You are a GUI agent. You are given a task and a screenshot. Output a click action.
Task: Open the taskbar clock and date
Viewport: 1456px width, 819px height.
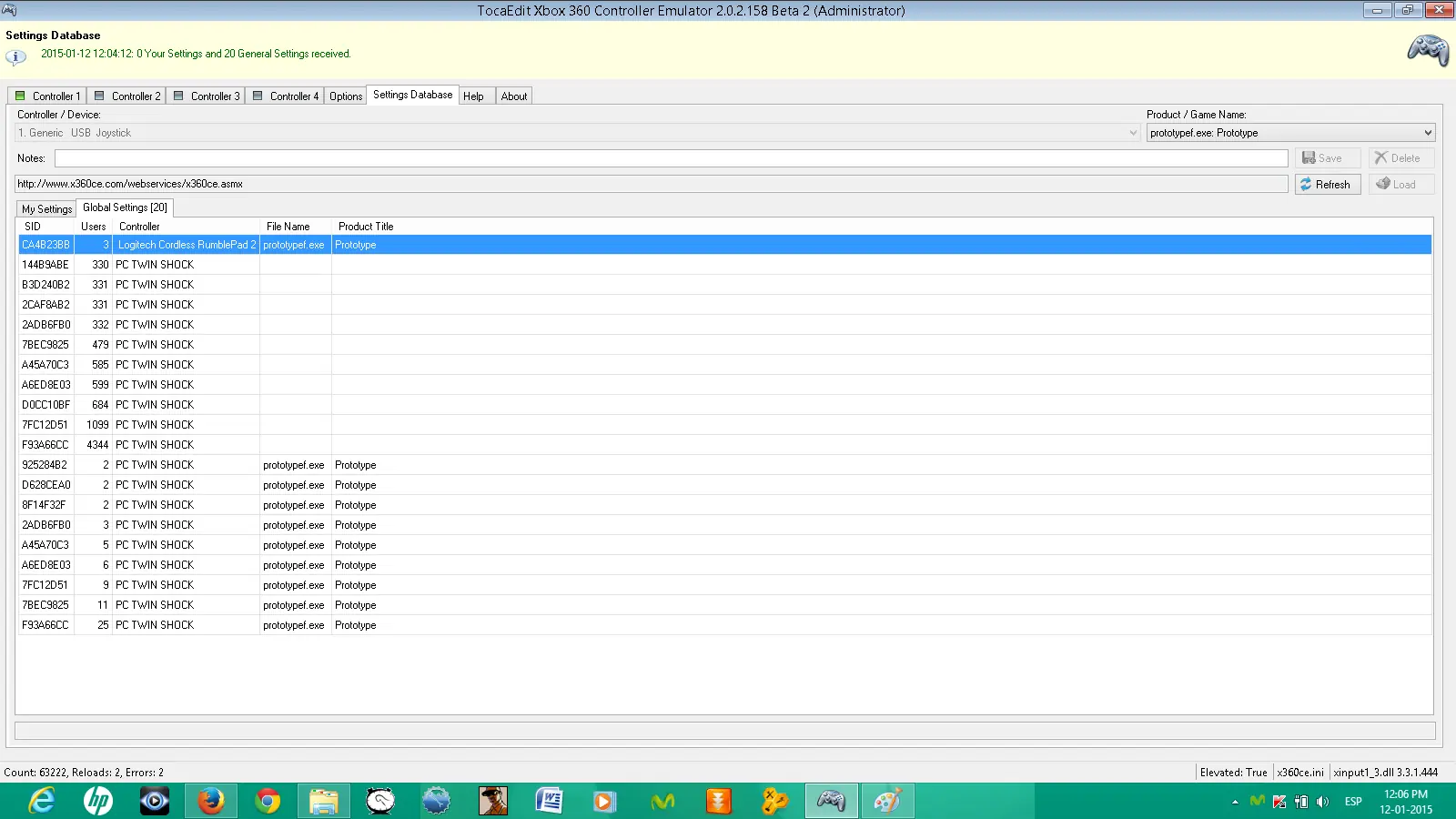click(1406, 802)
